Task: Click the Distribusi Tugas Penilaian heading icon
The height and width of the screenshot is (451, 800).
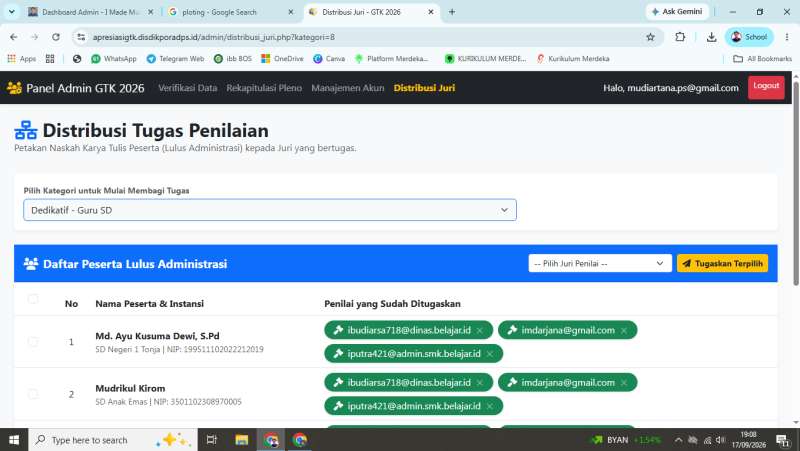Action: pyautogui.click(x=26, y=131)
